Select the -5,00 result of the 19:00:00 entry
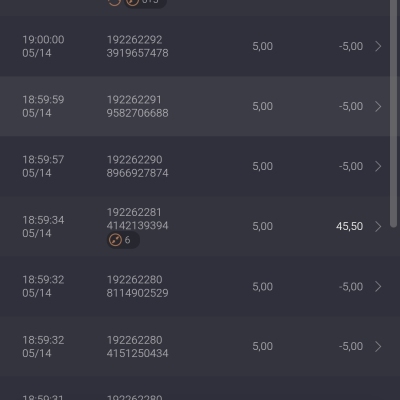The width and height of the screenshot is (400, 400). tap(351, 46)
